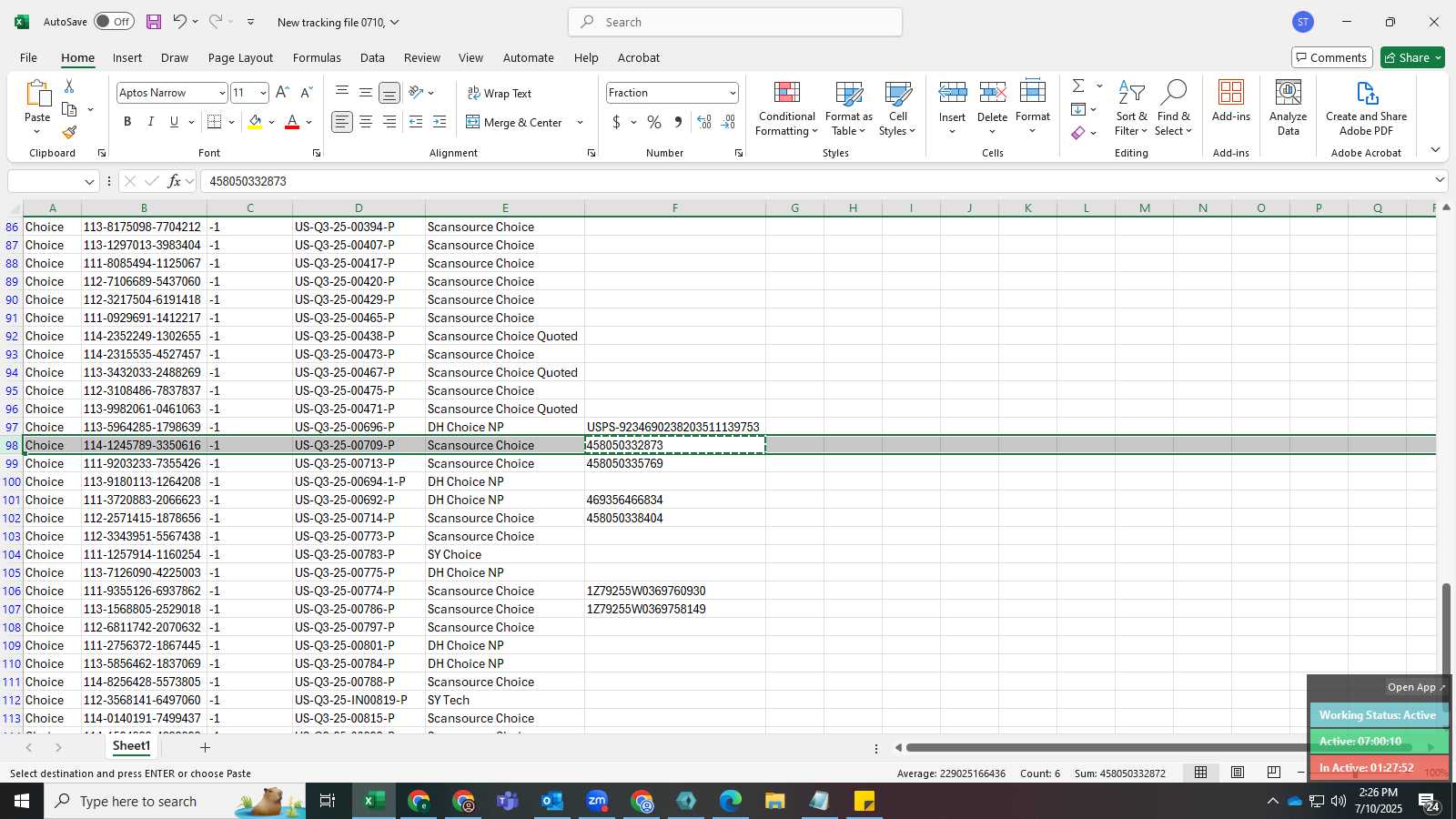Toggle Underline formatting
Viewport: 1456px width, 819px height.
click(x=174, y=122)
